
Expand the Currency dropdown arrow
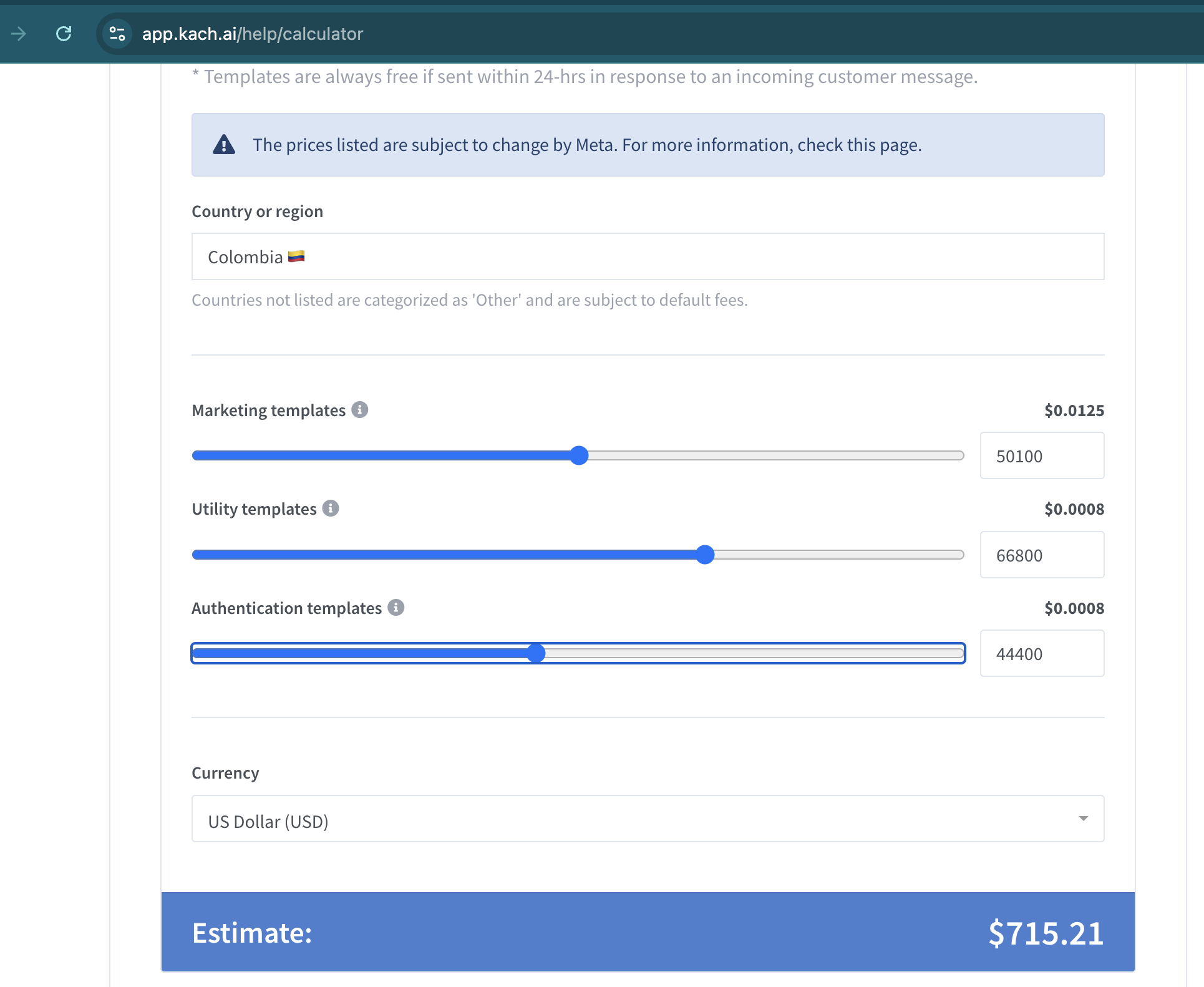click(x=1083, y=819)
